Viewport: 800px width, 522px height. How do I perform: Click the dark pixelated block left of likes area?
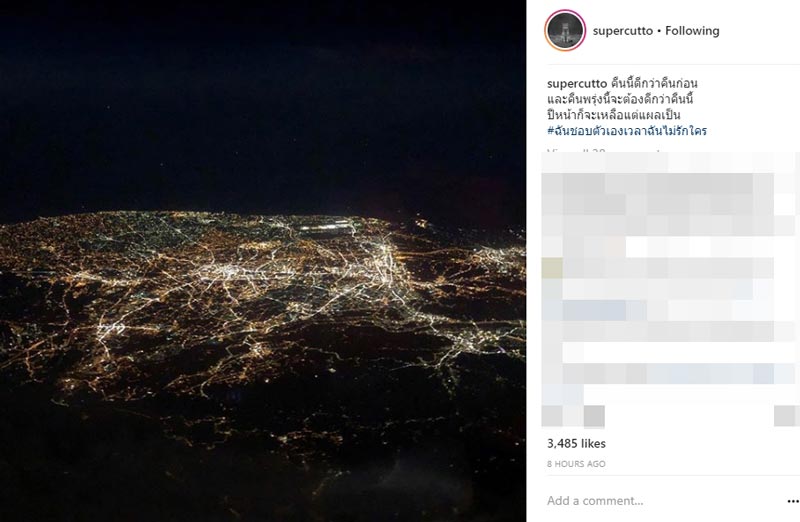594,416
